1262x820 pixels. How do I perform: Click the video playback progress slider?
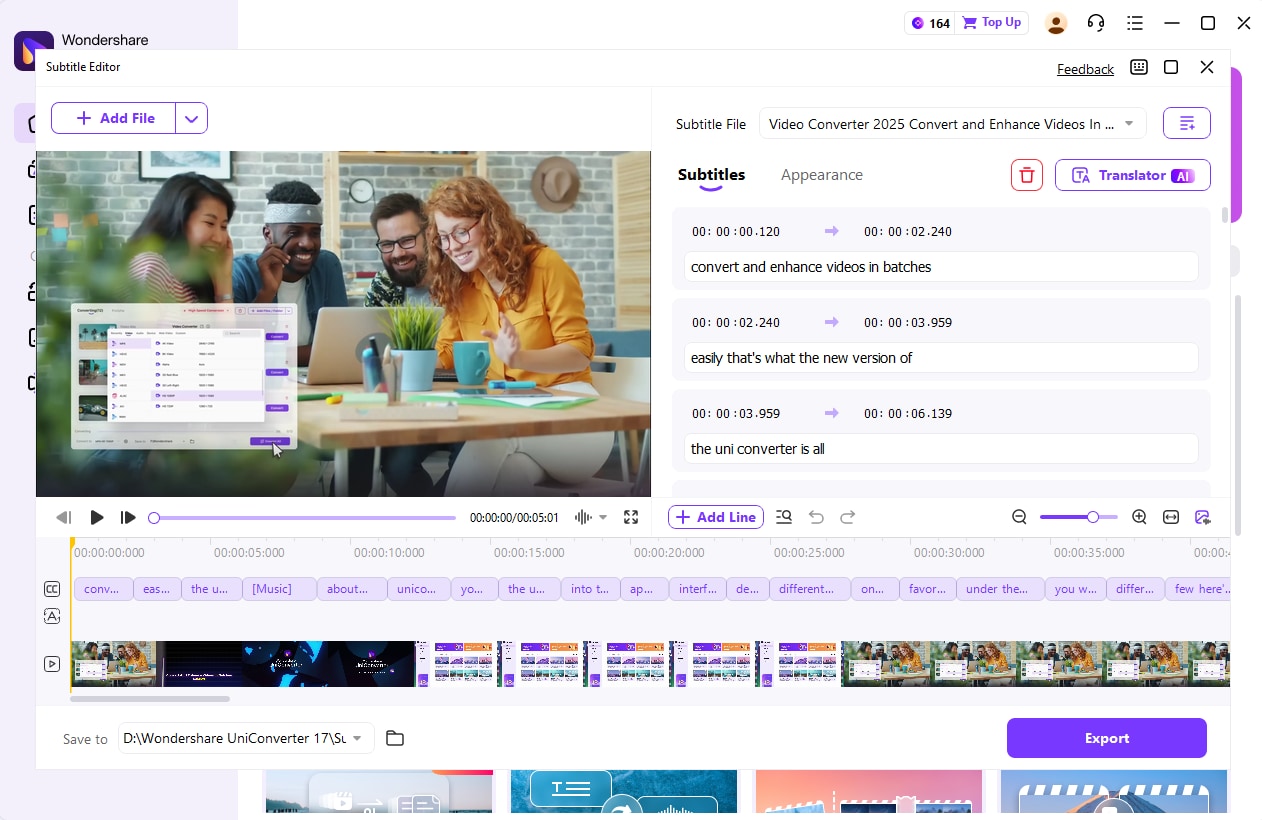tap(302, 518)
